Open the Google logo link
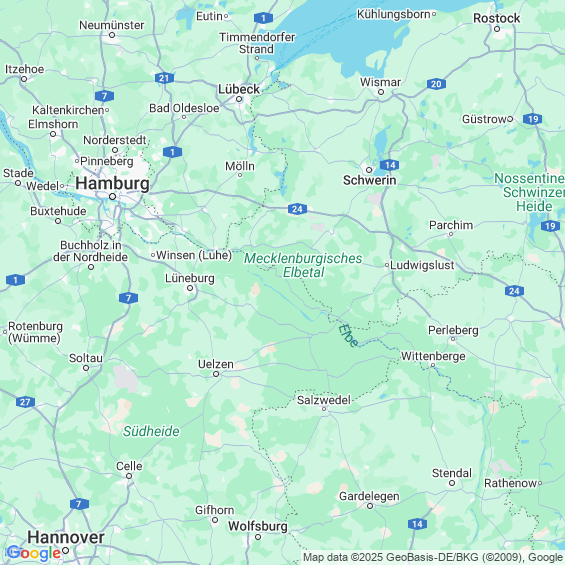Viewport: 565px width, 565px height. (34, 553)
